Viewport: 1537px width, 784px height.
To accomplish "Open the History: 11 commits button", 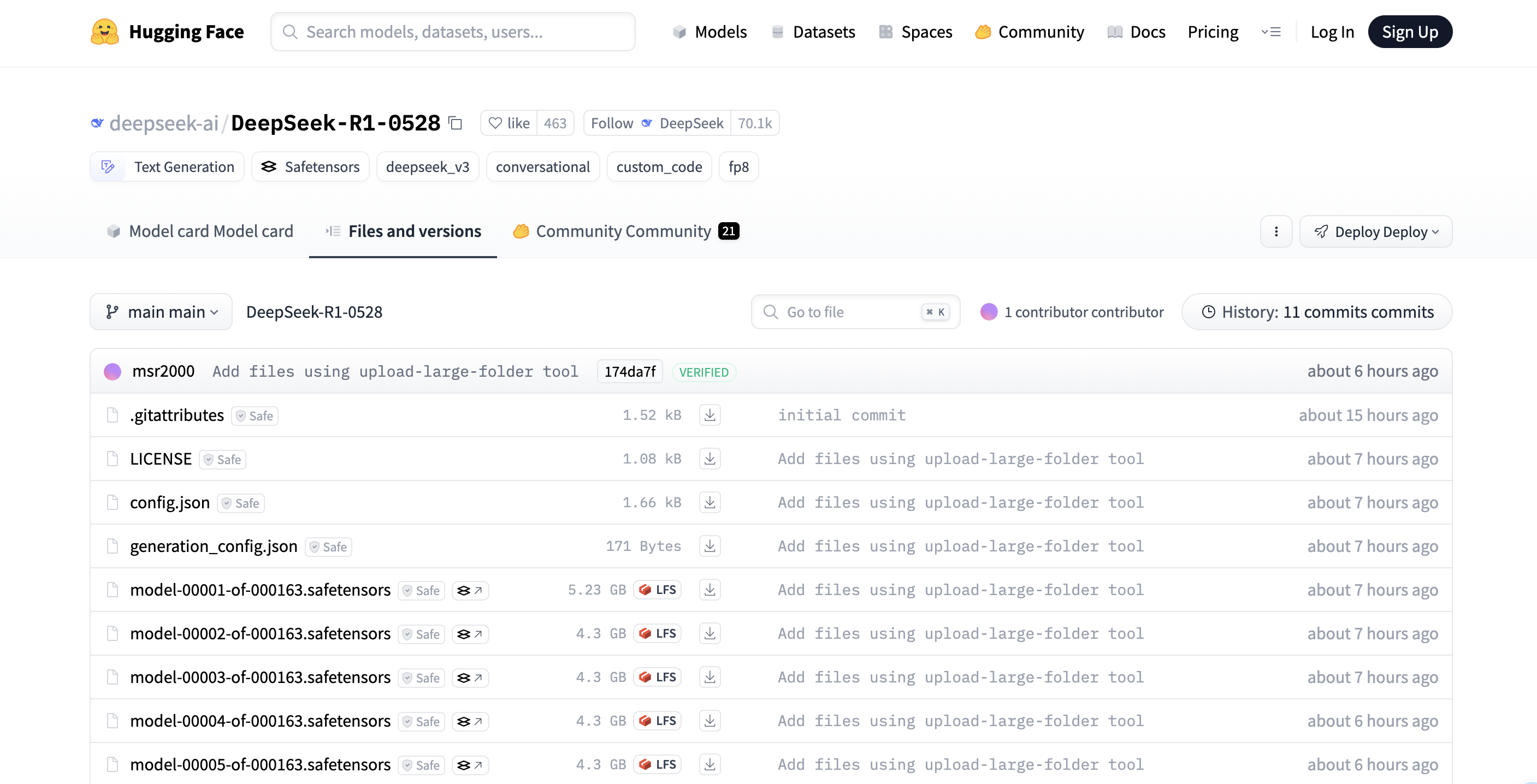I will [1316, 312].
